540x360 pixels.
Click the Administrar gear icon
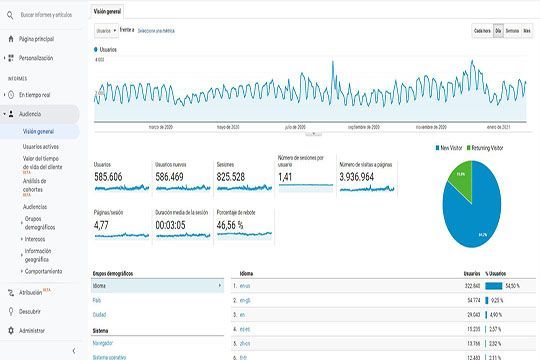point(11,331)
